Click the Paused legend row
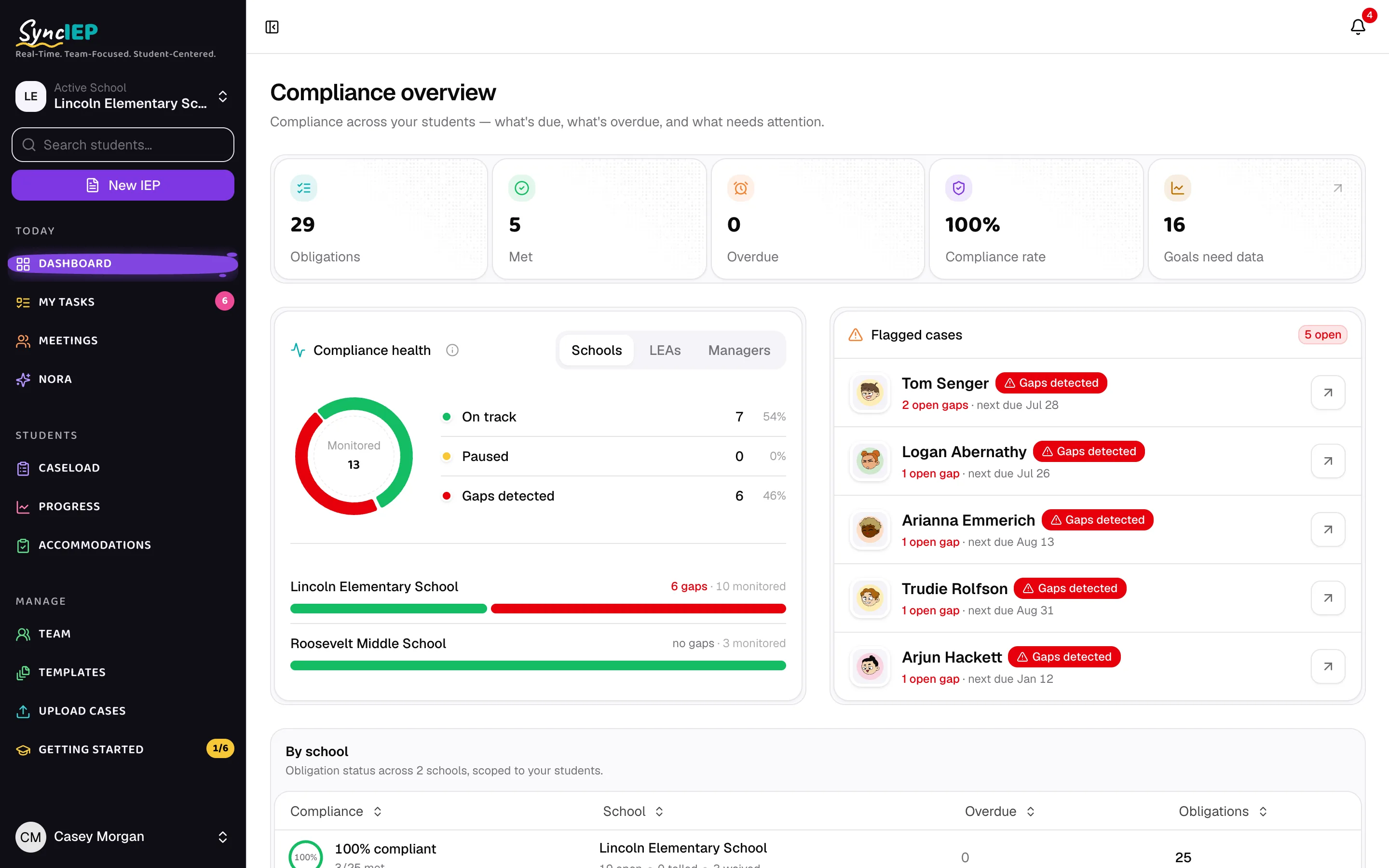The width and height of the screenshot is (1389, 868). (x=613, y=456)
